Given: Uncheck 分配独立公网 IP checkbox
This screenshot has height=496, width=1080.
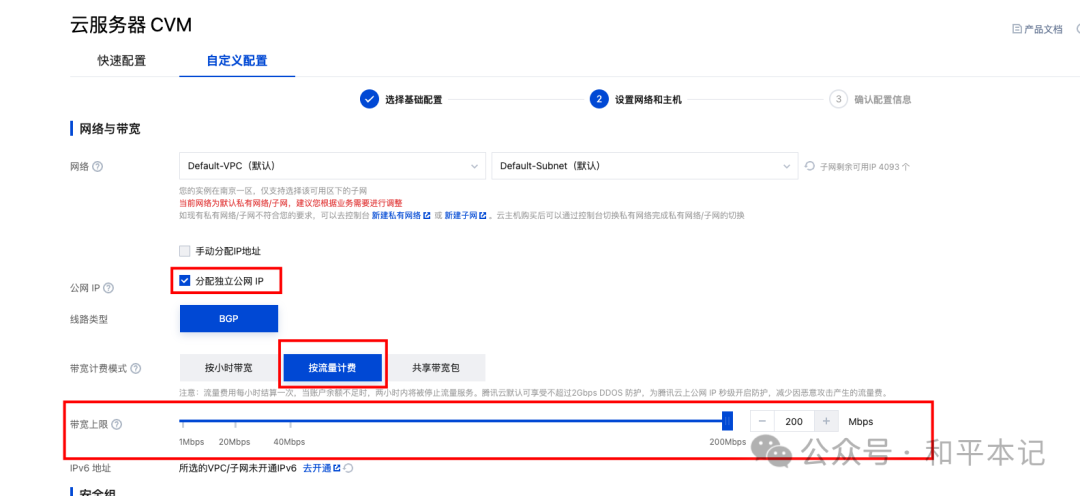Looking at the screenshot, I should tap(184, 281).
